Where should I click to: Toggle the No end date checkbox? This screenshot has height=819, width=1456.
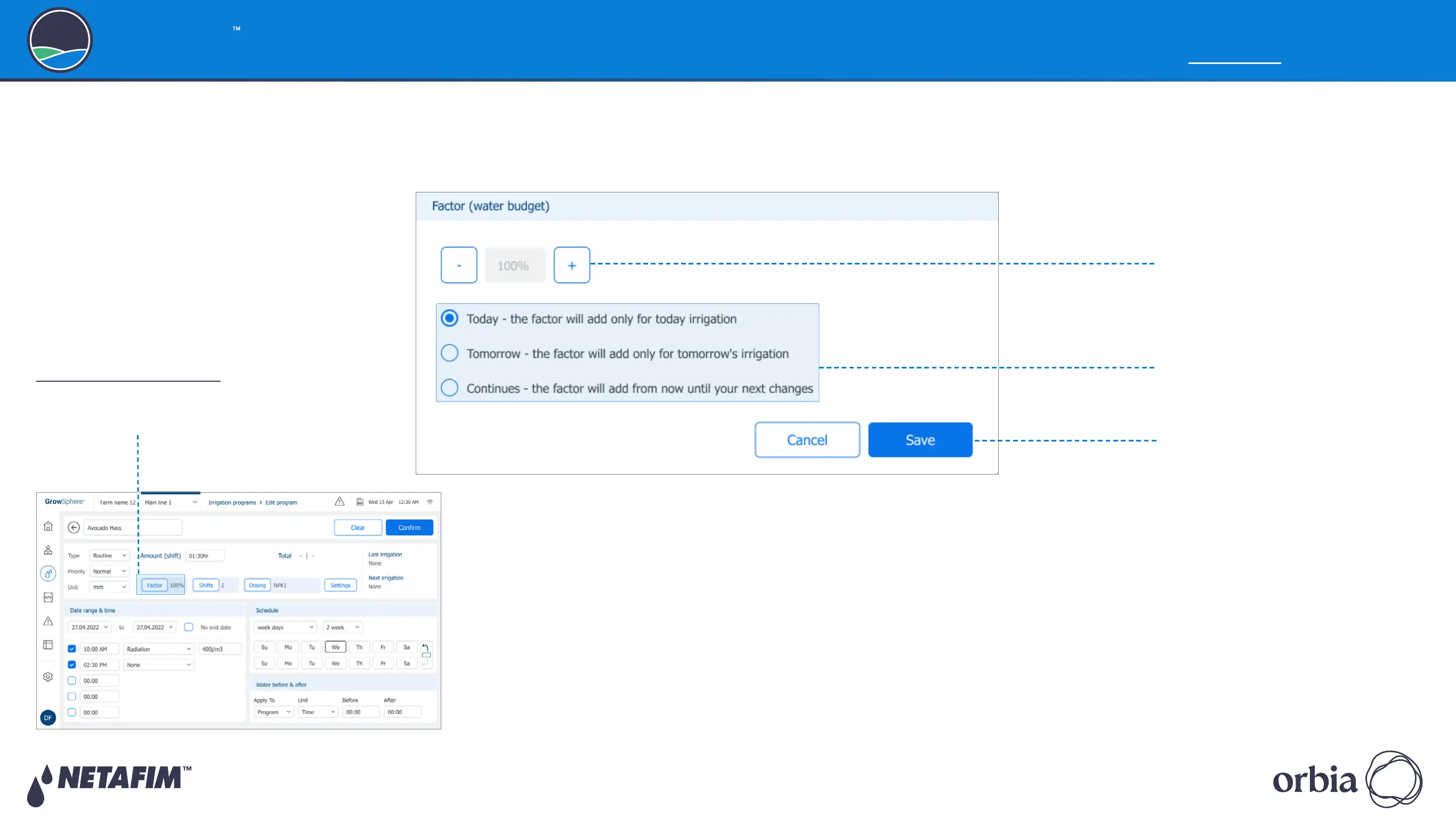click(x=189, y=627)
